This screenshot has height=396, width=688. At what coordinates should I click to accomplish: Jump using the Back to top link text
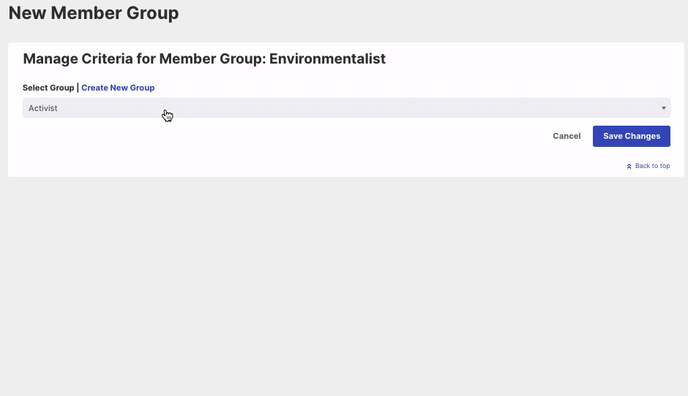[652, 166]
